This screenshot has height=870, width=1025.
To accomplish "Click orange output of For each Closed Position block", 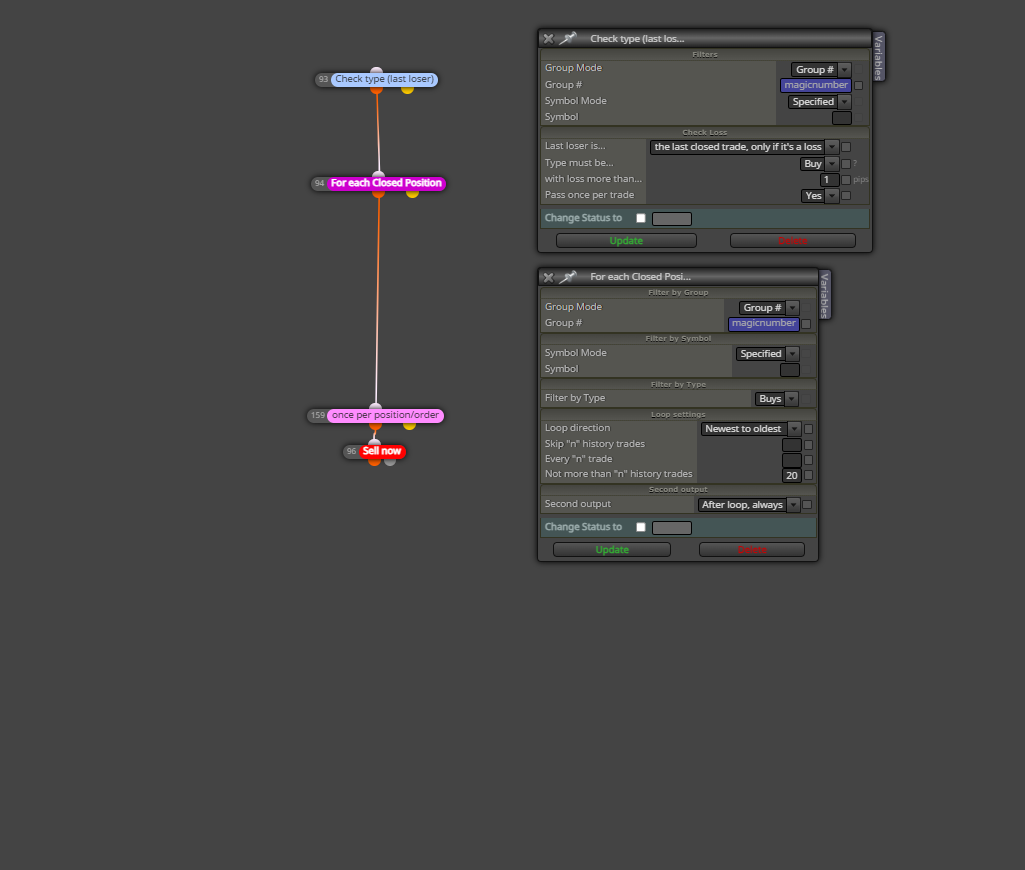I will pos(378,193).
